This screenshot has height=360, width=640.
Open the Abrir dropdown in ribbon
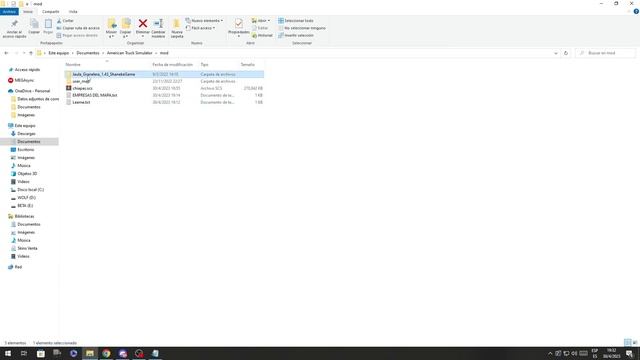261,20
